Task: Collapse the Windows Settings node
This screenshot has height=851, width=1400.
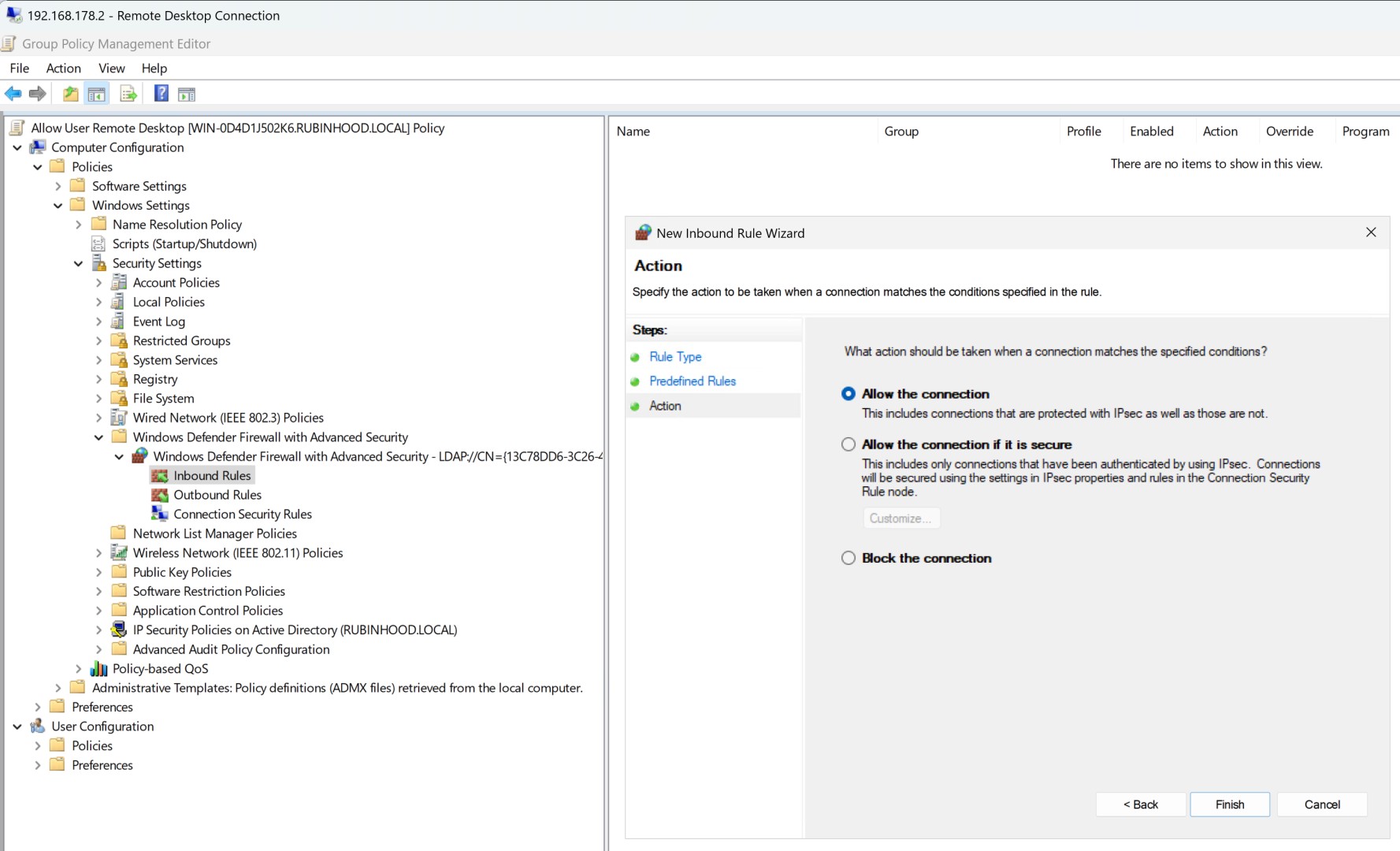Action: (58, 206)
